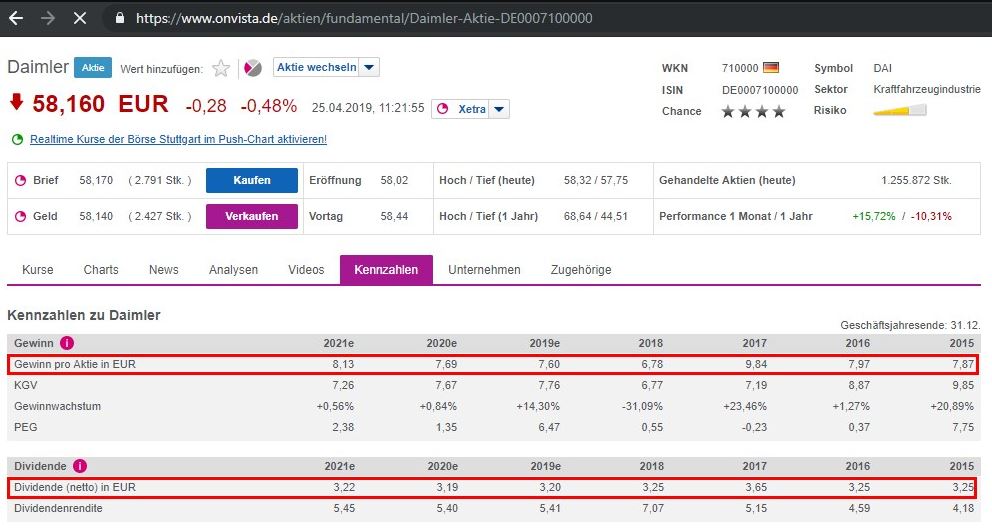The height and width of the screenshot is (528, 992).
Task: Click the KGV row label
Action: click(x=25, y=385)
